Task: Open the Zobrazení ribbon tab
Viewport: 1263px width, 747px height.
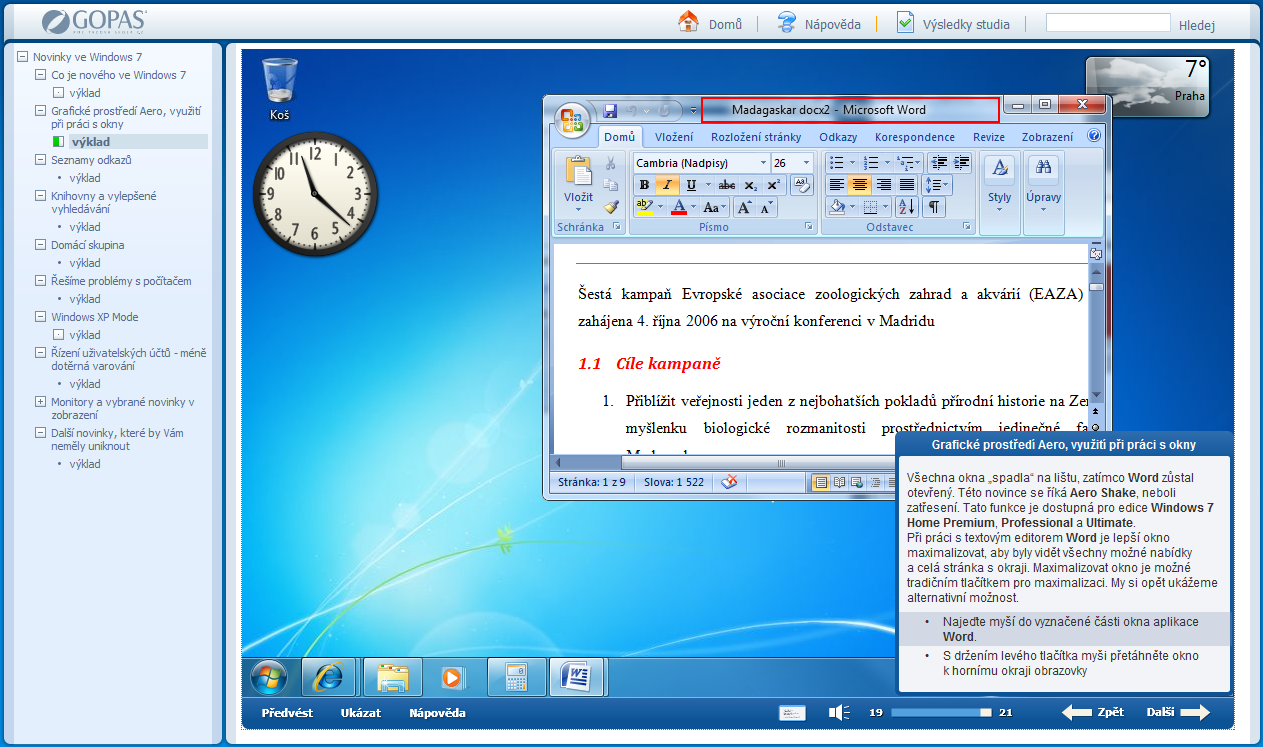Action: 1048,137
